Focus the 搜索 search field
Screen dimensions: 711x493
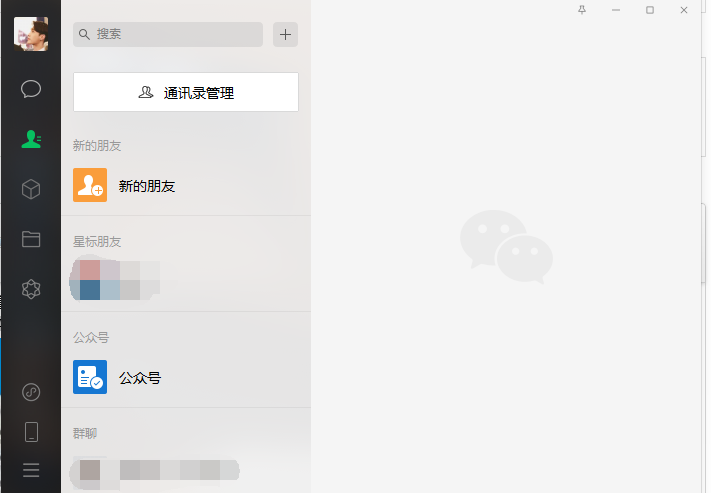[x=168, y=34]
